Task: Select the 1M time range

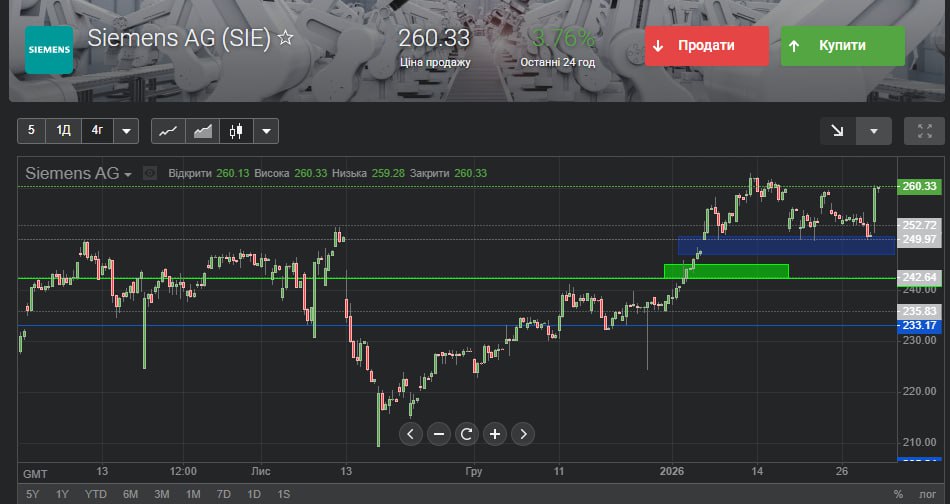Action: tap(193, 494)
